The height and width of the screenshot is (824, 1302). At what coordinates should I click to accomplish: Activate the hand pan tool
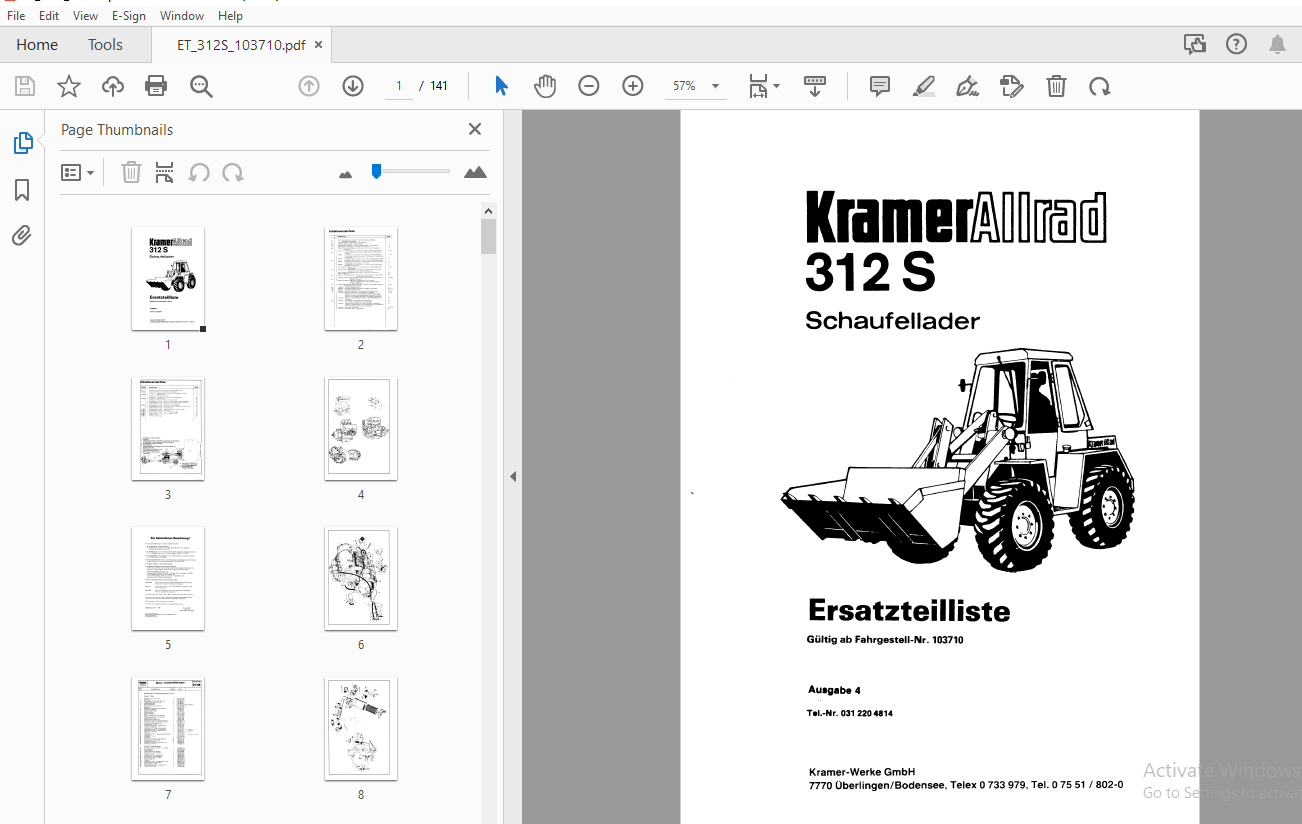tap(545, 86)
